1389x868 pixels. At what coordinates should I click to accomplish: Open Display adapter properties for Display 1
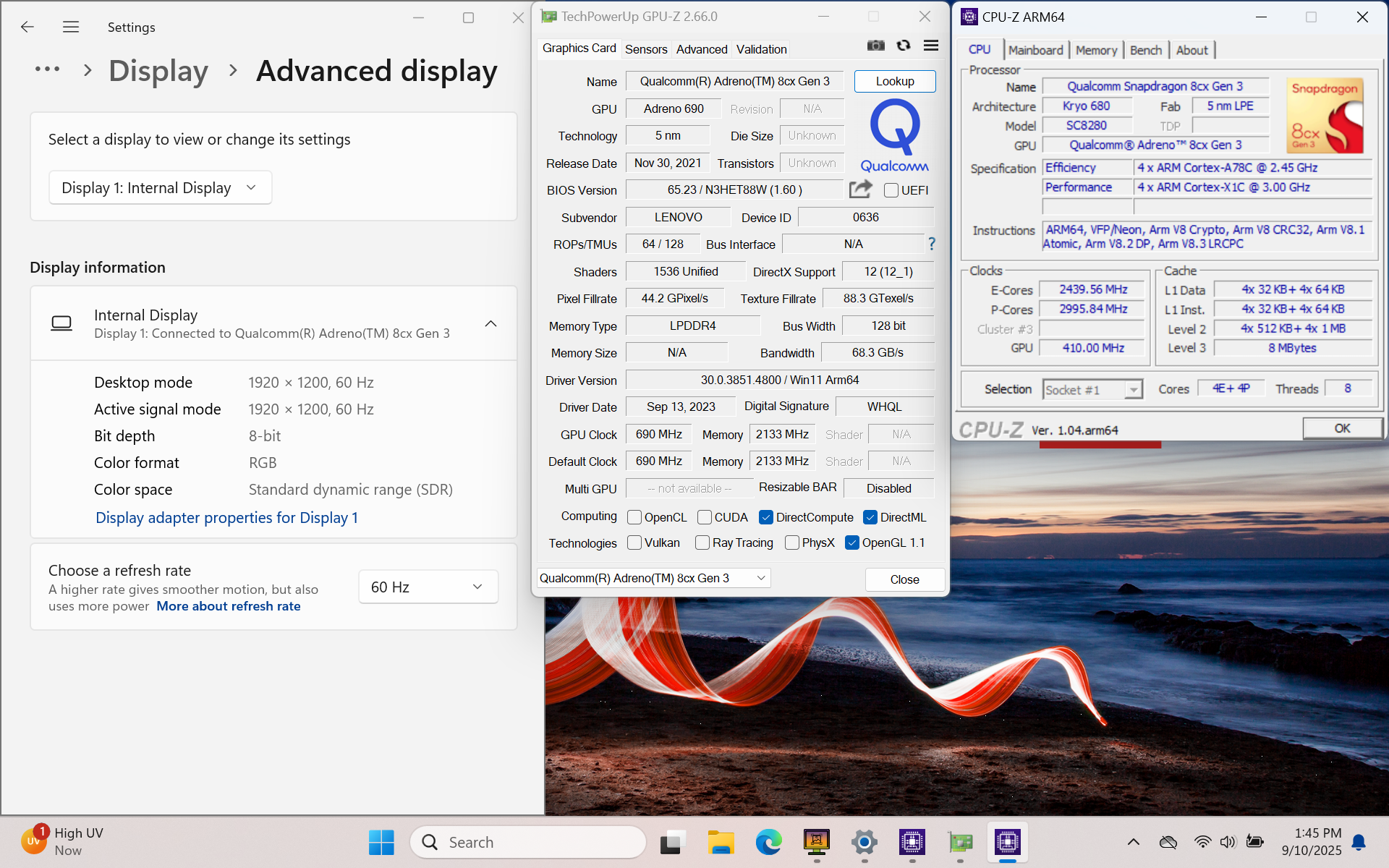pyautogui.click(x=226, y=518)
